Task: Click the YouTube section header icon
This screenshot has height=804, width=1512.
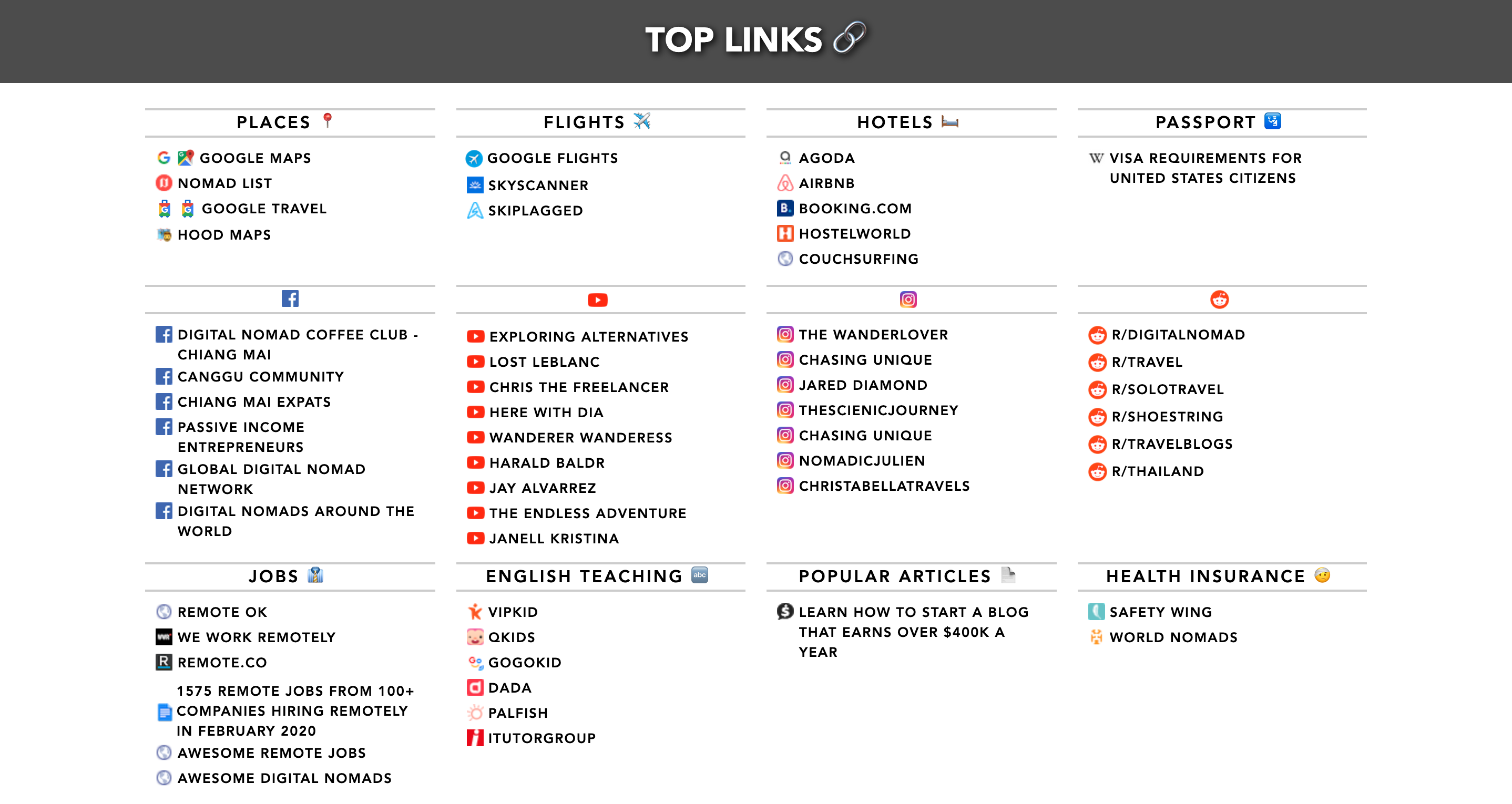Action: point(598,300)
